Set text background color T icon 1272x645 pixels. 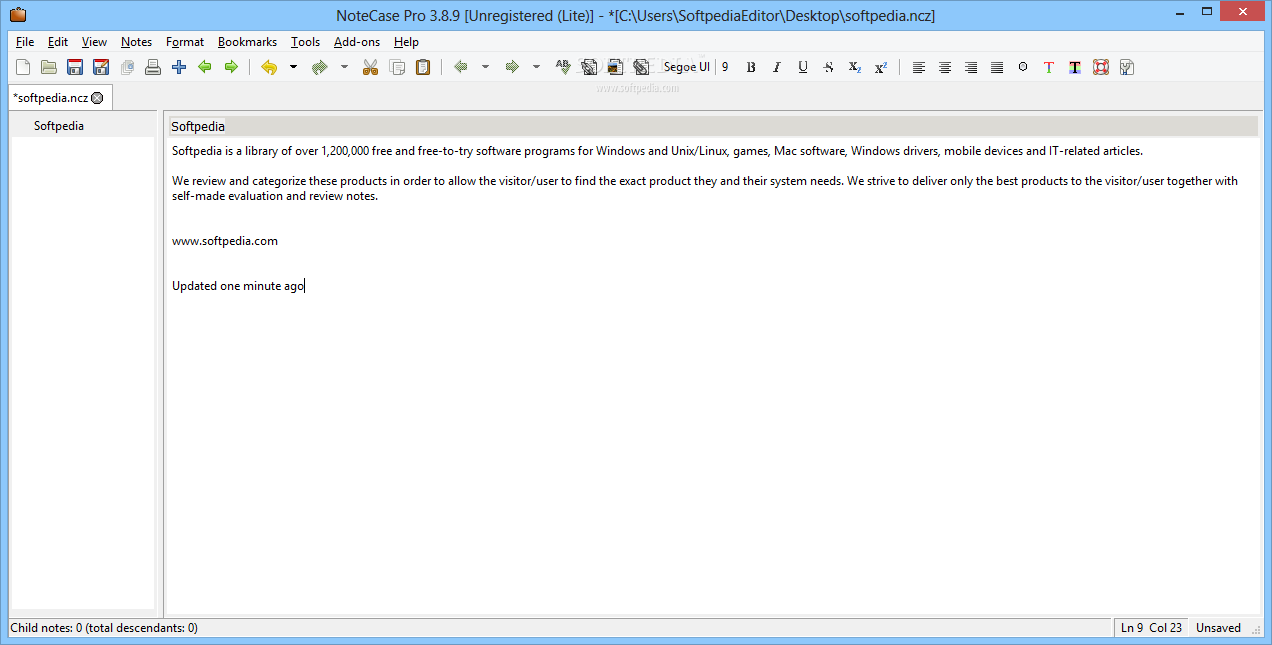1075,67
